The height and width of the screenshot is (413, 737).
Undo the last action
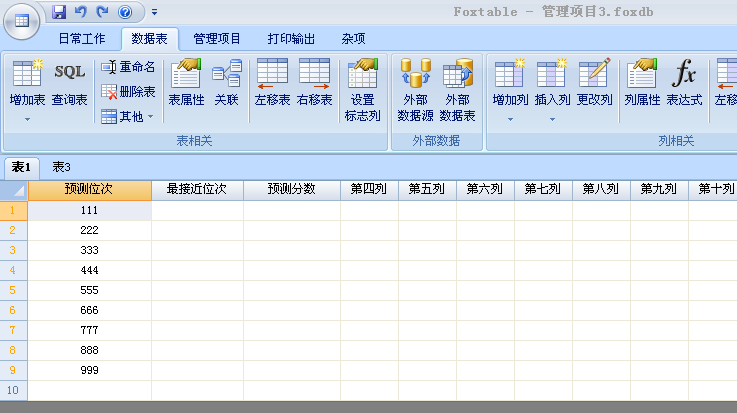point(81,12)
